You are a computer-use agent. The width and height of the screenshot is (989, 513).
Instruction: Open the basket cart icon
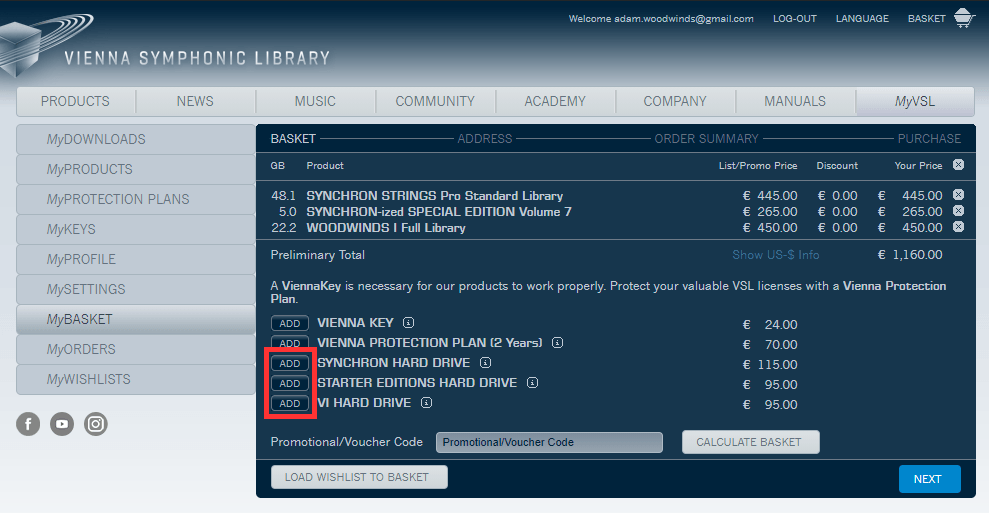click(x=964, y=18)
